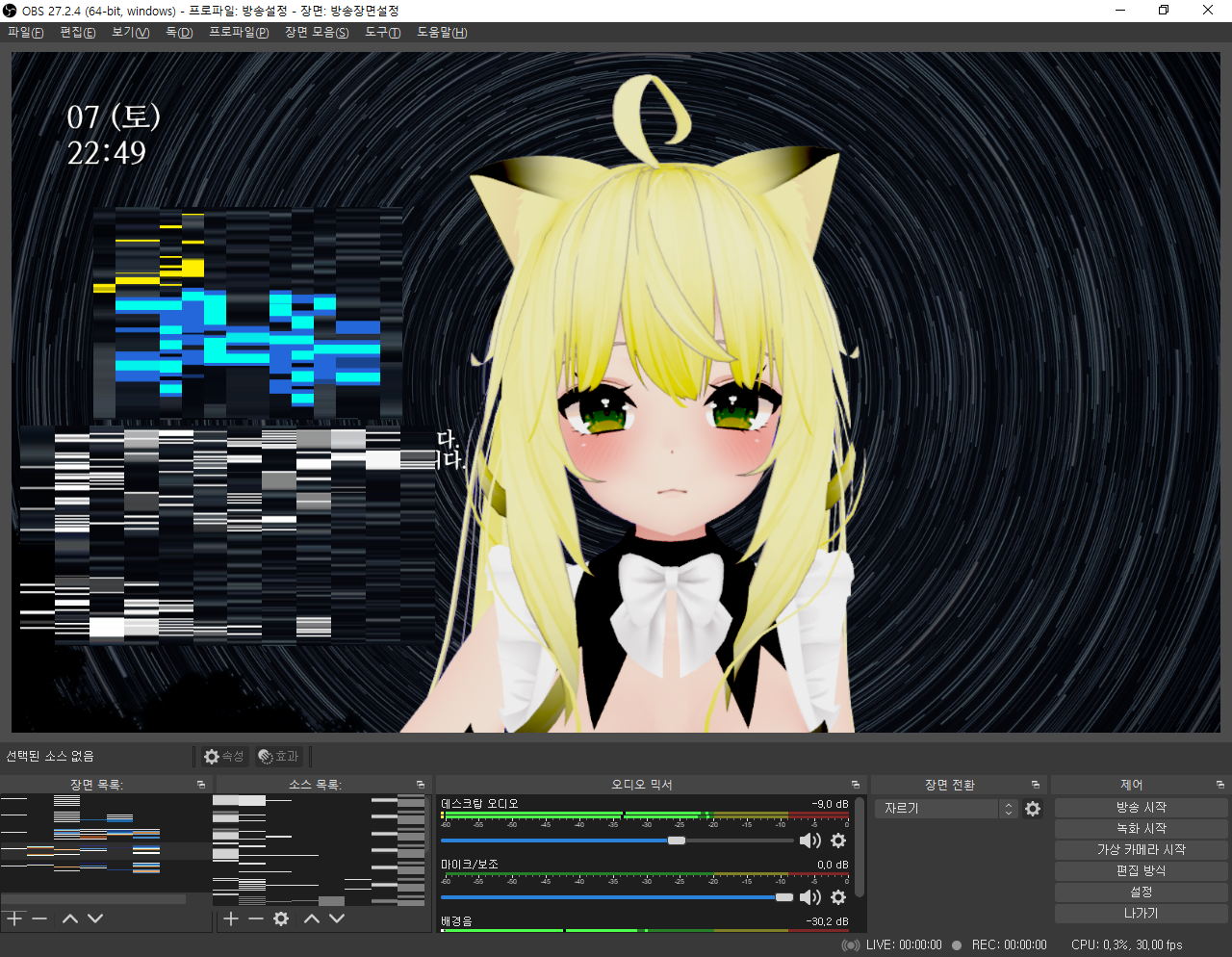
Task: Click the 배경음 audio track label
Action: point(456,921)
